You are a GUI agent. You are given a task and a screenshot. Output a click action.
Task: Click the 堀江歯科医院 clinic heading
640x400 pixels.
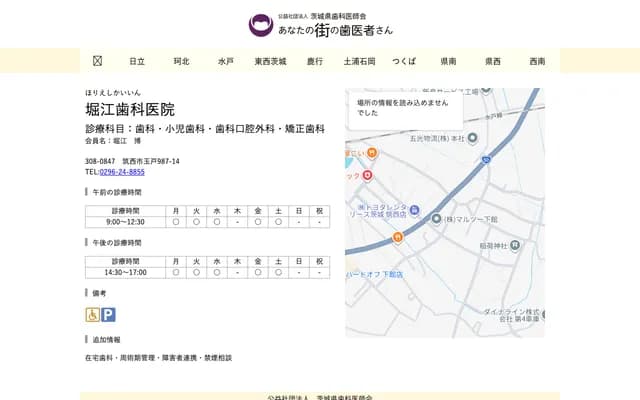pos(130,109)
